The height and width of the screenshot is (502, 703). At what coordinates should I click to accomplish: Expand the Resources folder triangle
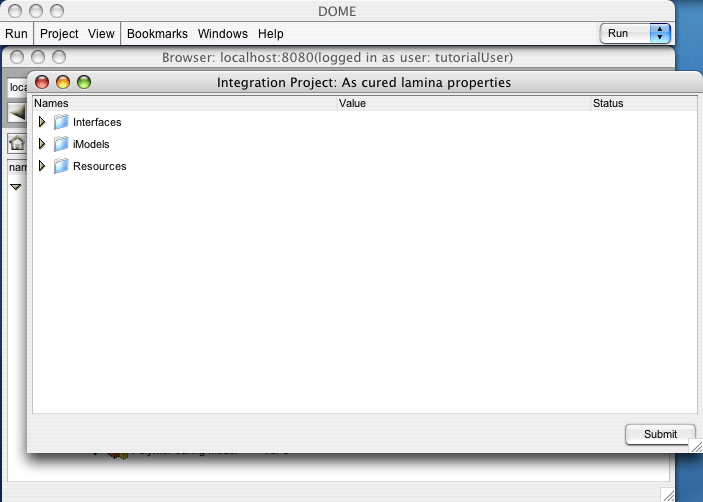coord(42,166)
